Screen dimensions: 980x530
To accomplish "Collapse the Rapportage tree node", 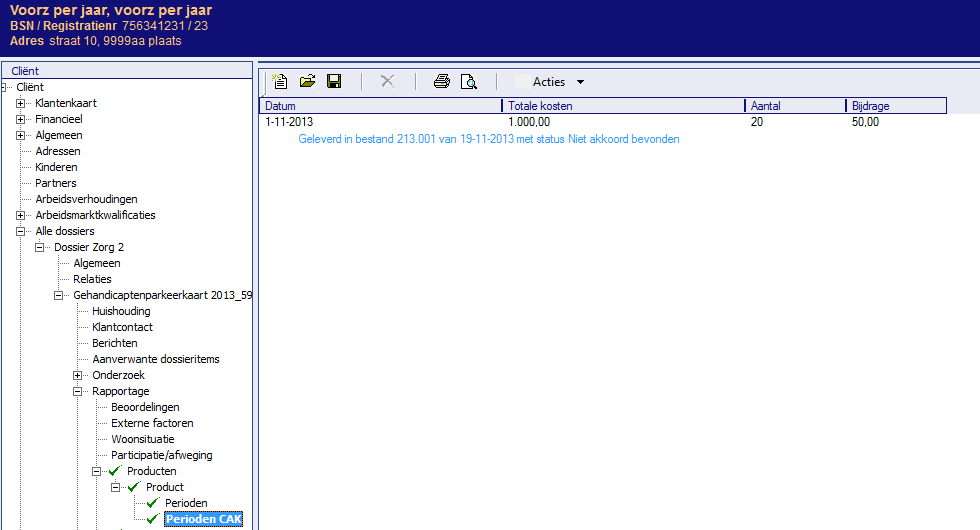I will [x=78, y=391].
